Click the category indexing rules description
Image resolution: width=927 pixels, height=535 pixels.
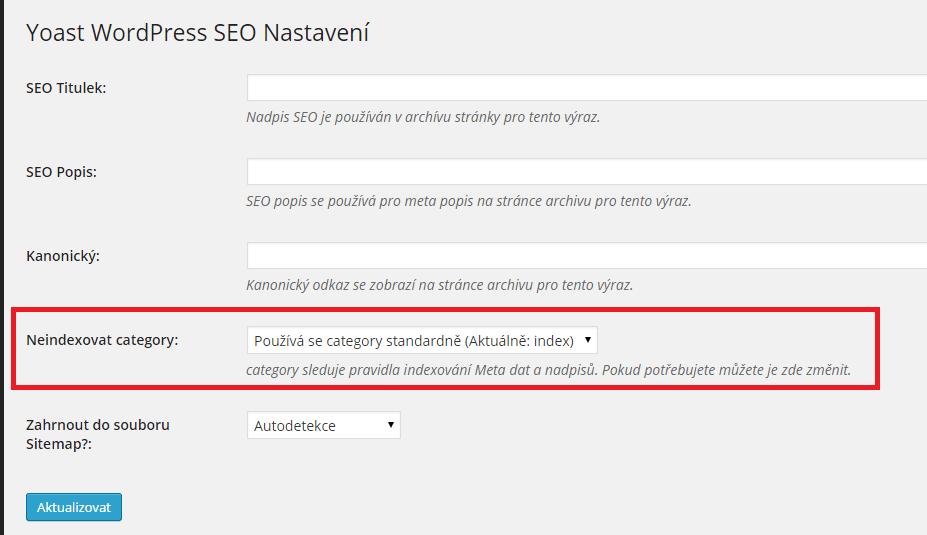coord(548,370)
